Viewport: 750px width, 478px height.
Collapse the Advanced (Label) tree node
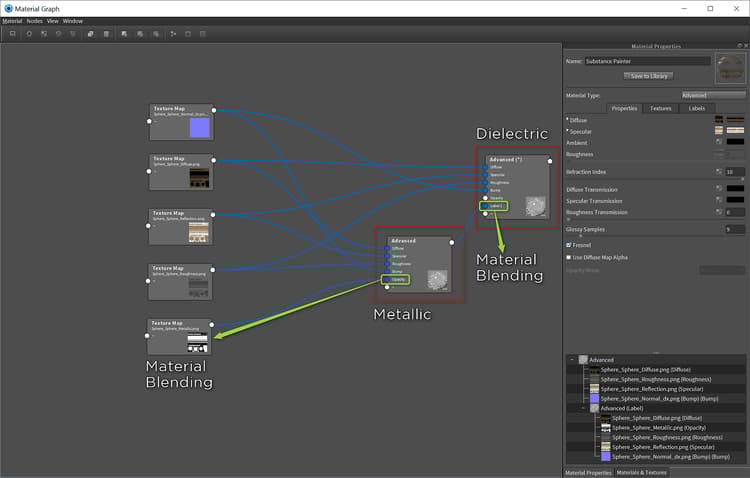pos(583,408)
